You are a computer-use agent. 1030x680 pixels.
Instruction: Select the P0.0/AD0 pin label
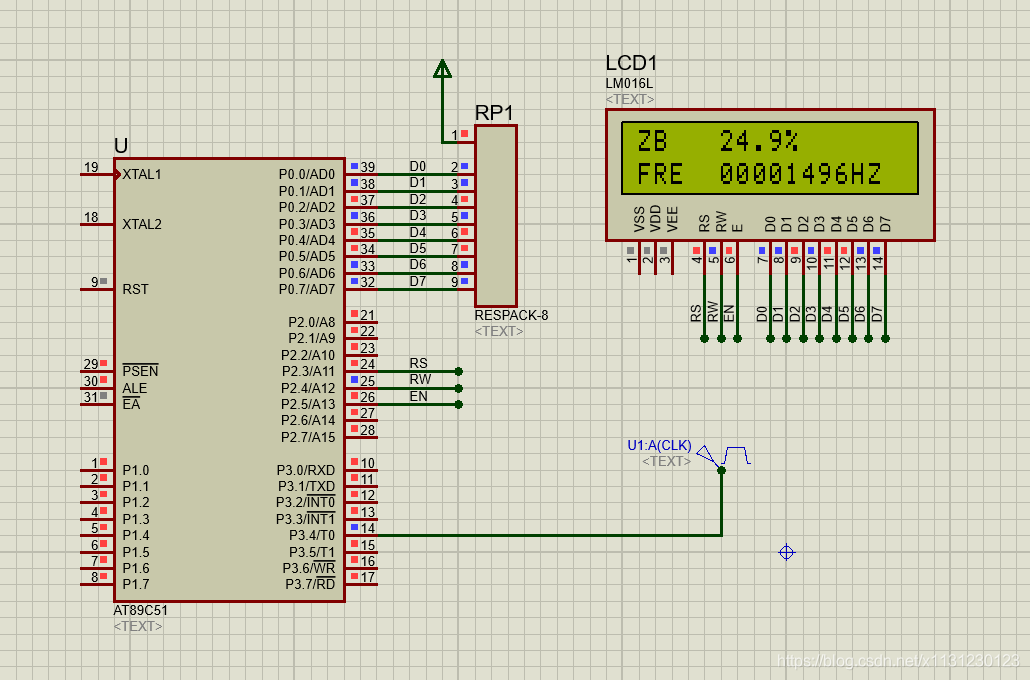click(307, 174)
